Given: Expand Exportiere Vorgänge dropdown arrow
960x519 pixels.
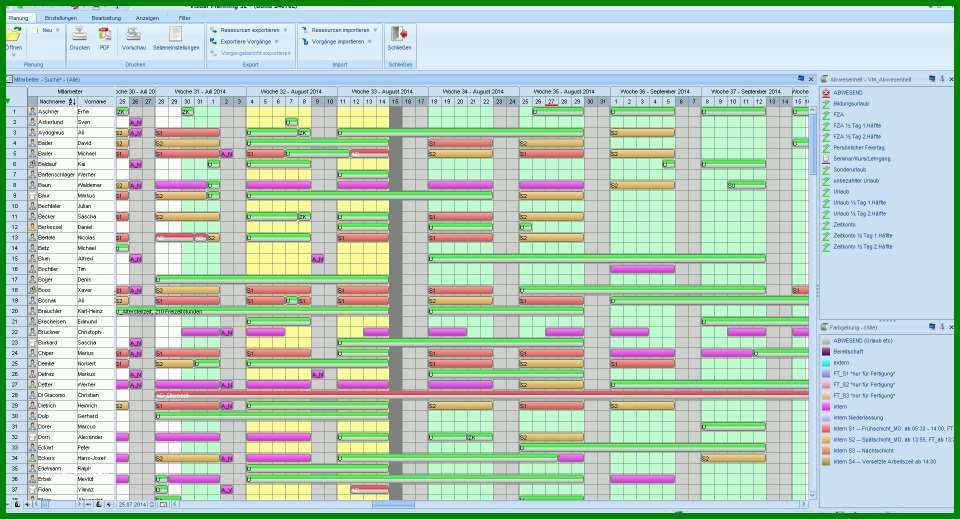Looking at the screenshot, I should 277,42.
